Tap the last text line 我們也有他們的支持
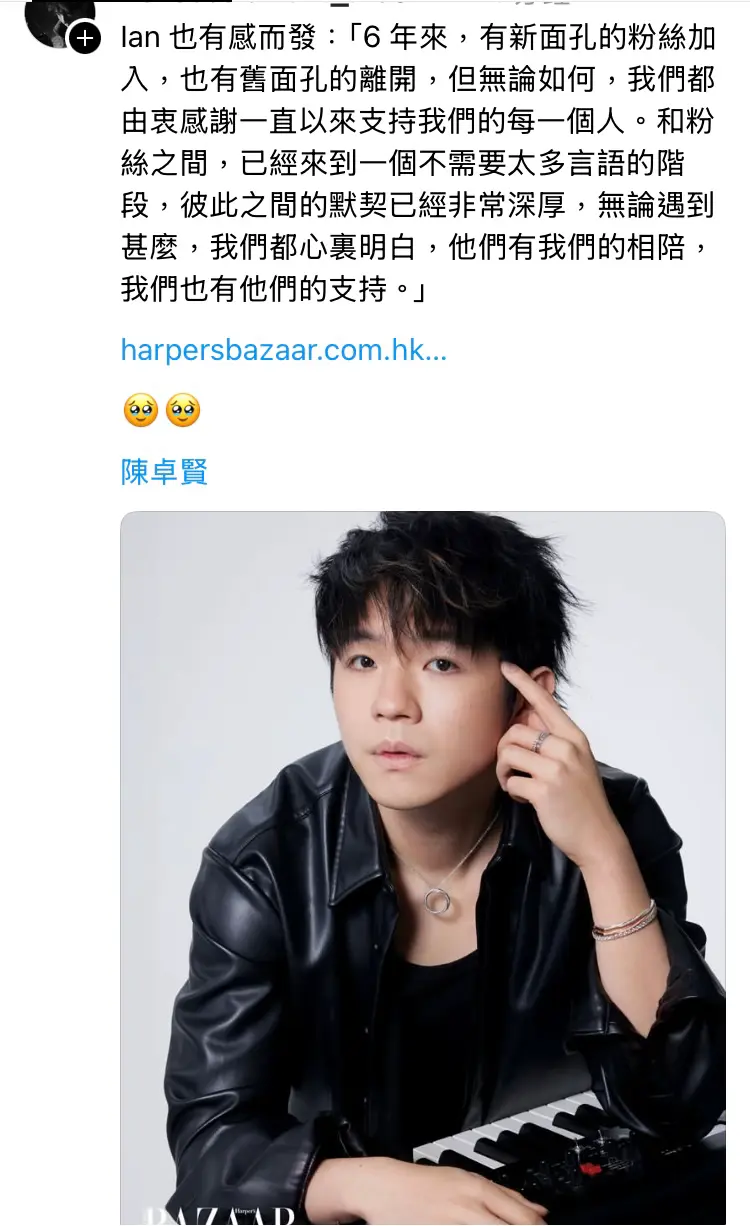The width and height of the screenshot is (750, 1226). pos(275,289)
